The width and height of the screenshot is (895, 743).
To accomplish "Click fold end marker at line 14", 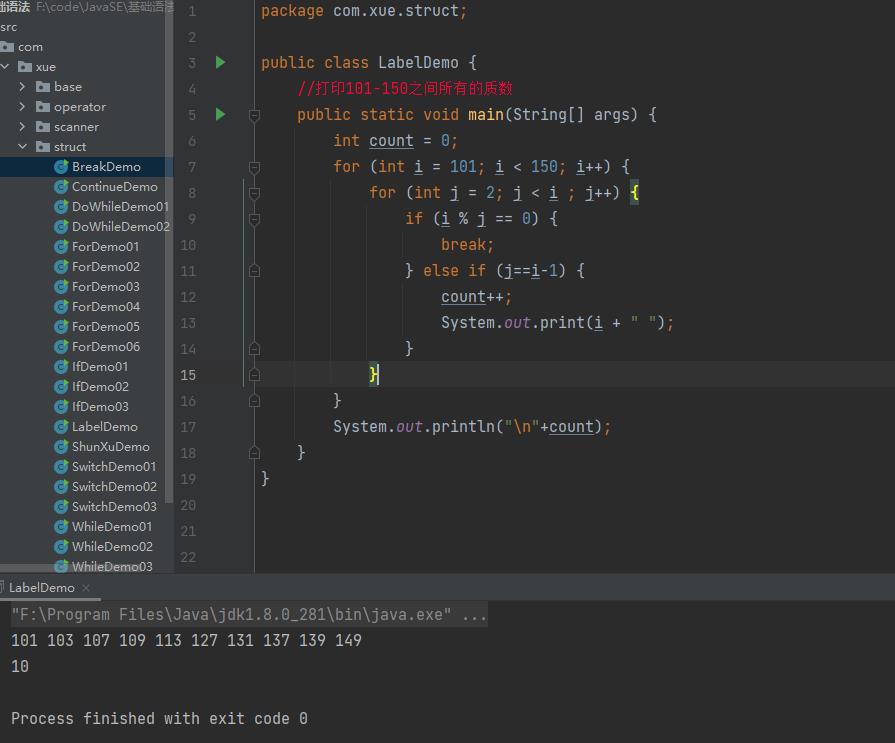I will 255,349.
